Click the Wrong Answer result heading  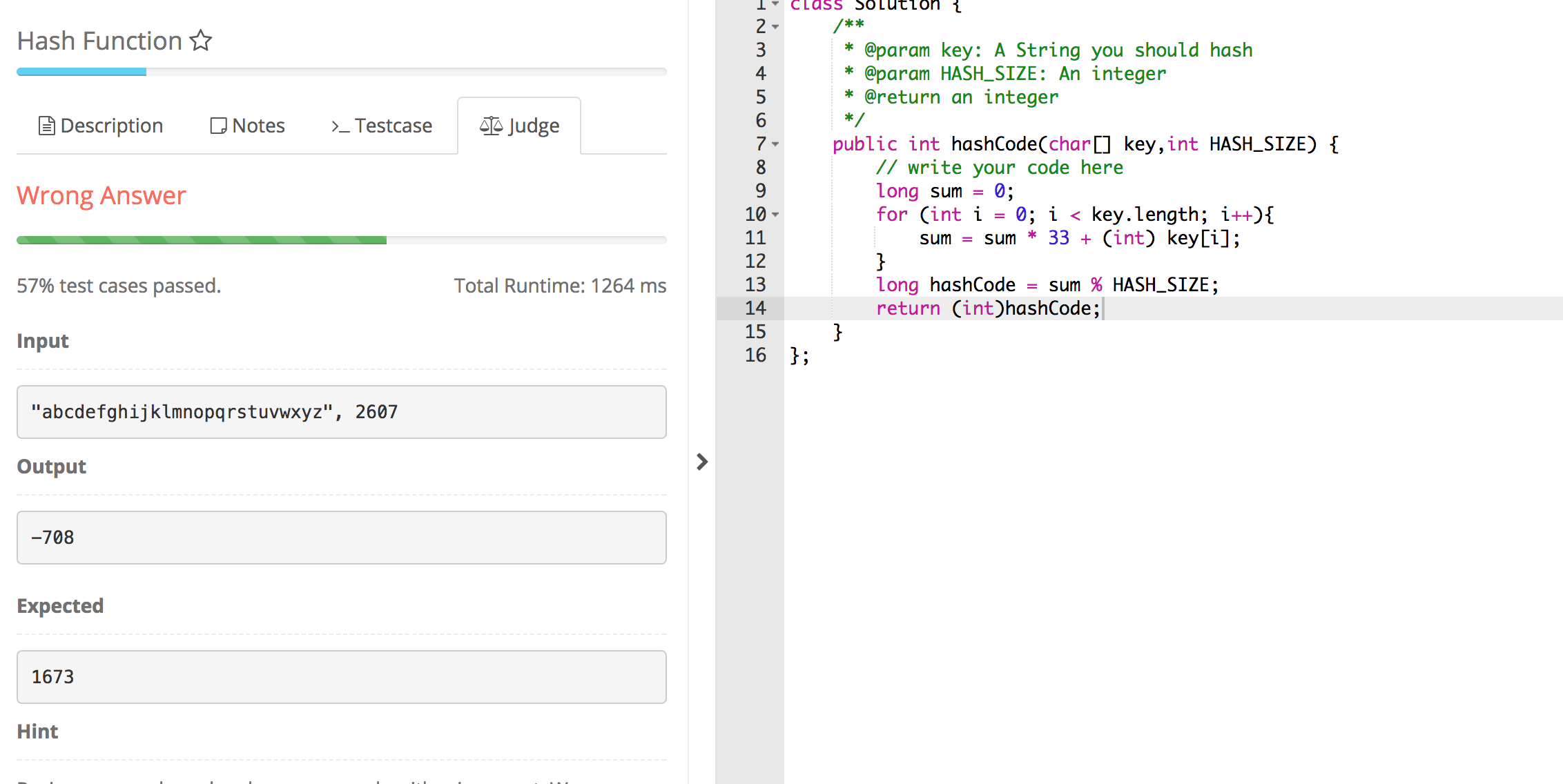click(x=101, y=195)
